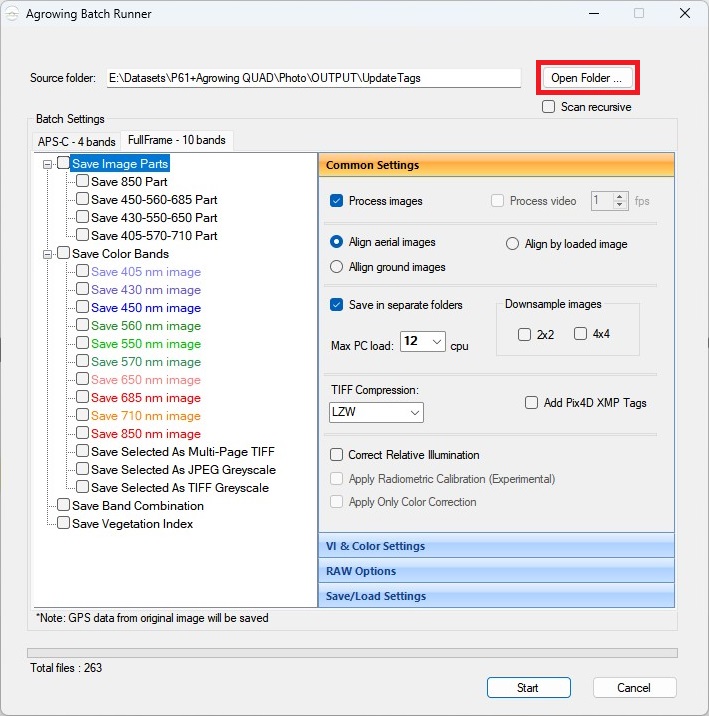Enable Save 405 nm image
Image resolution: width=709 pixels, height=716 pixels.
(82, 271)
